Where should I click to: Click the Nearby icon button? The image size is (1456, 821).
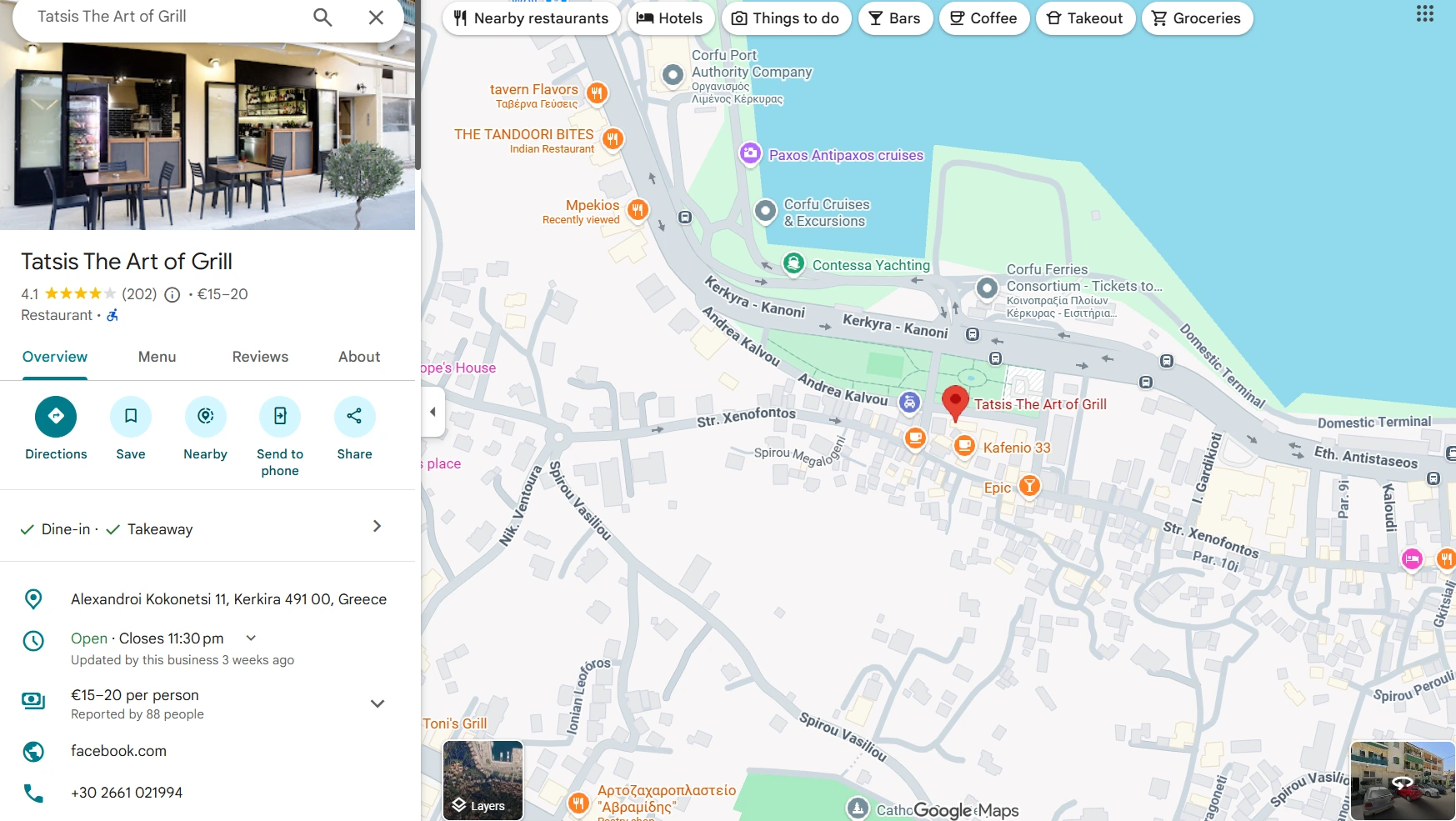point(205,416)
